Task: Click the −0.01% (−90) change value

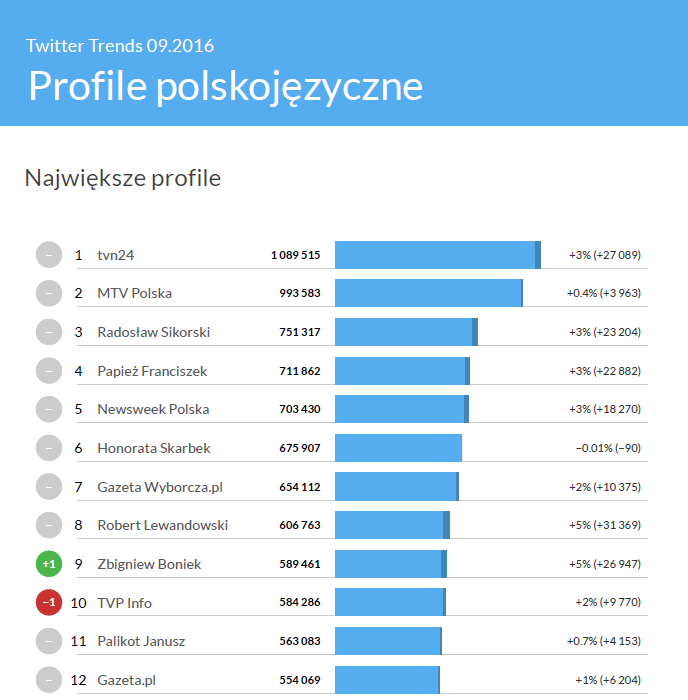Action: [x=608, y=448]
